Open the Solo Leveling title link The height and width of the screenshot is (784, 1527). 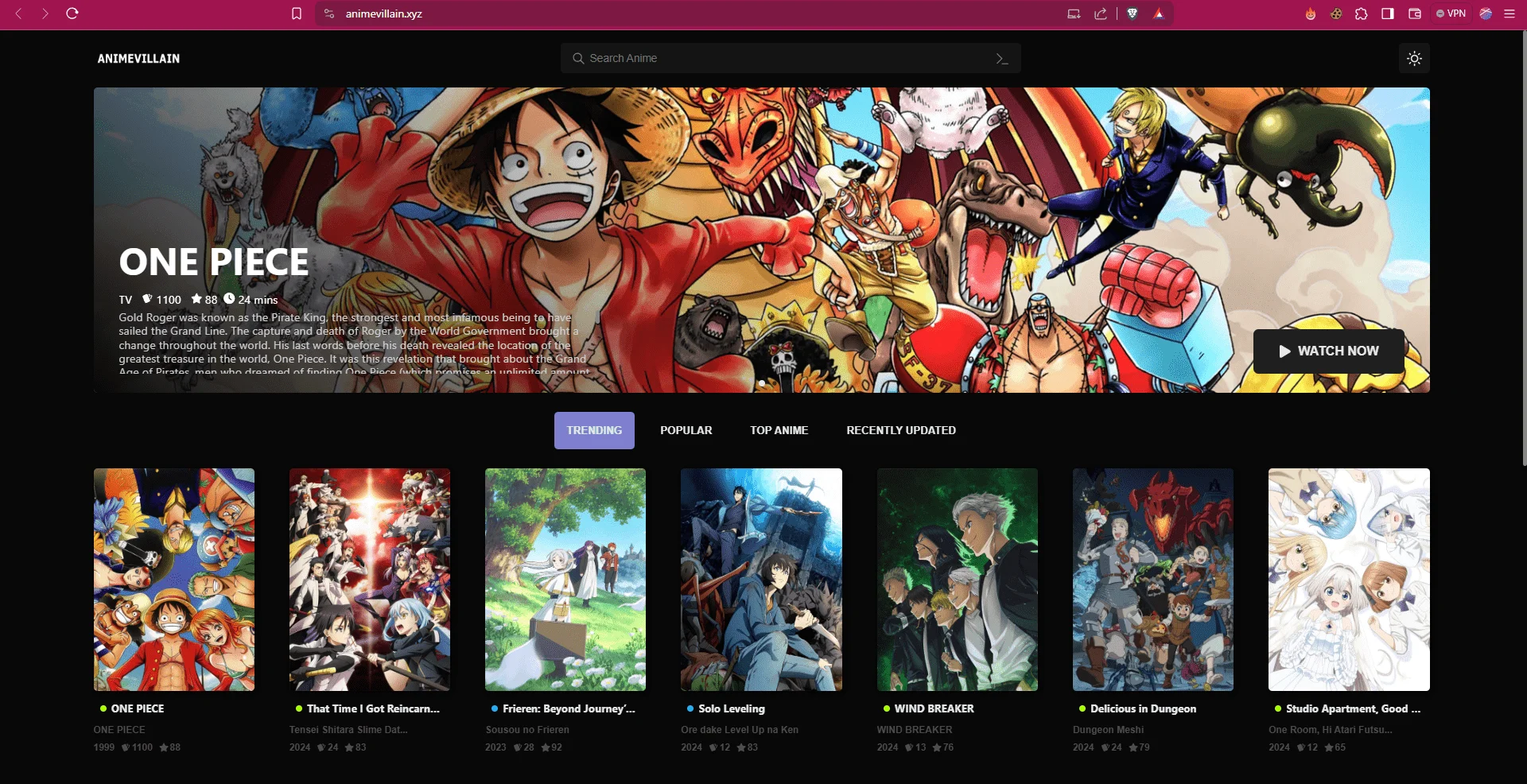(732, 708)
